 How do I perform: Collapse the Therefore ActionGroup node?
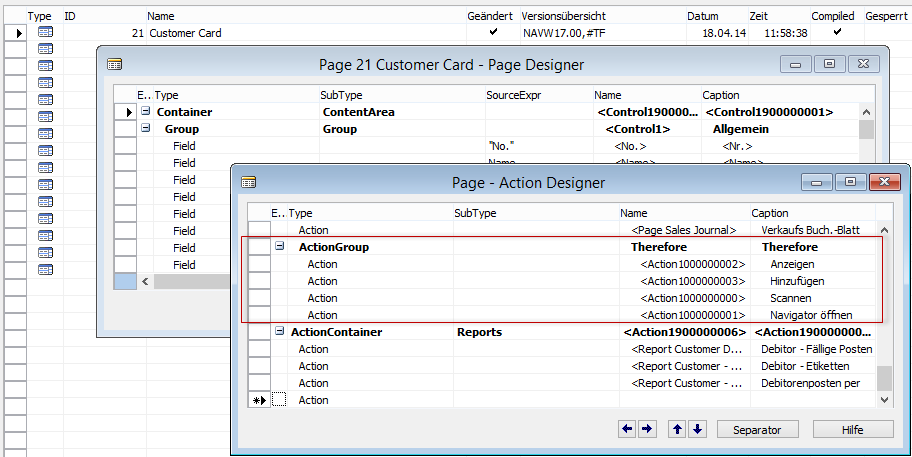click(x=280, y=247)
